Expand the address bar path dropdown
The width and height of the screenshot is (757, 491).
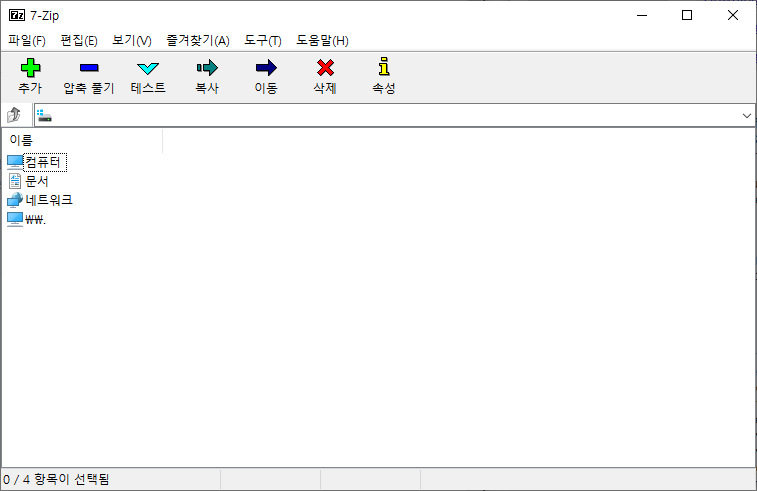pos(746,116)
